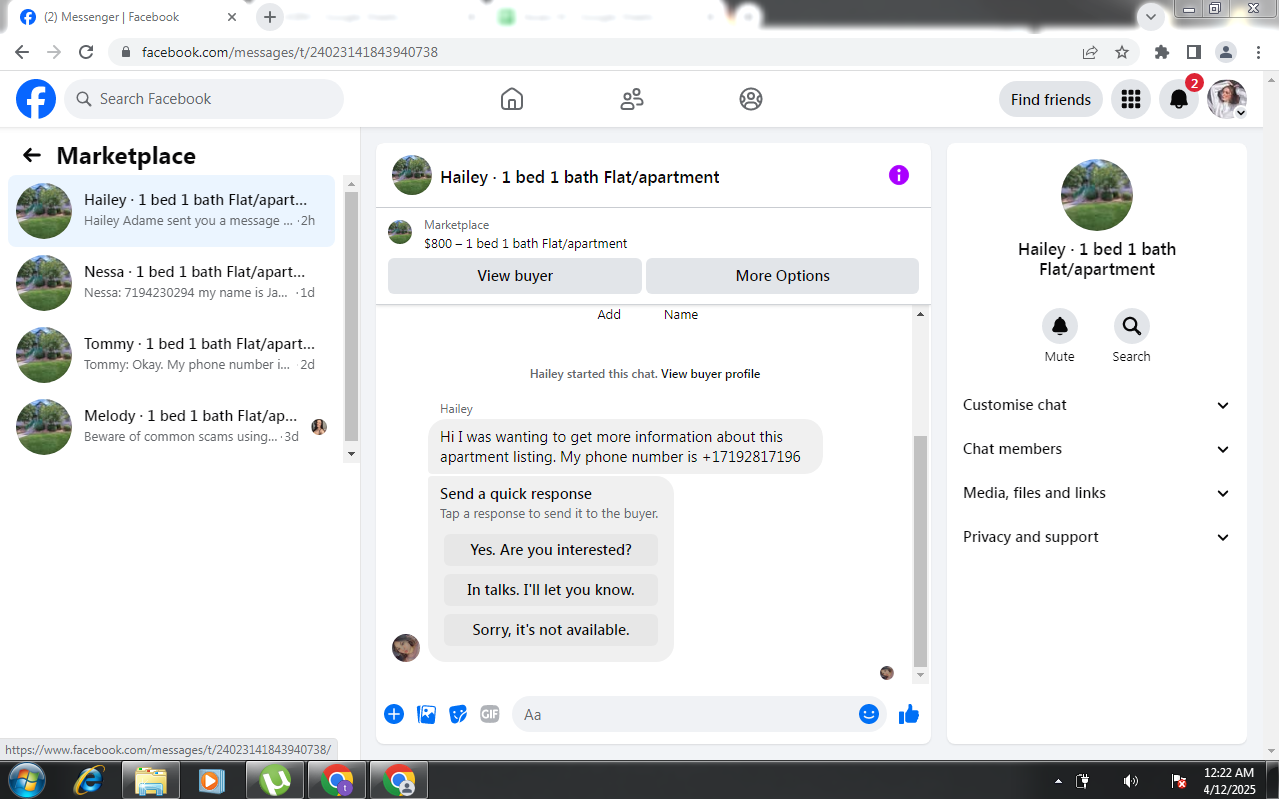The height and width of the screenshot is (799, 1279).
Task: Open Tommy's apartment conversation
Action: click(171, 354)
